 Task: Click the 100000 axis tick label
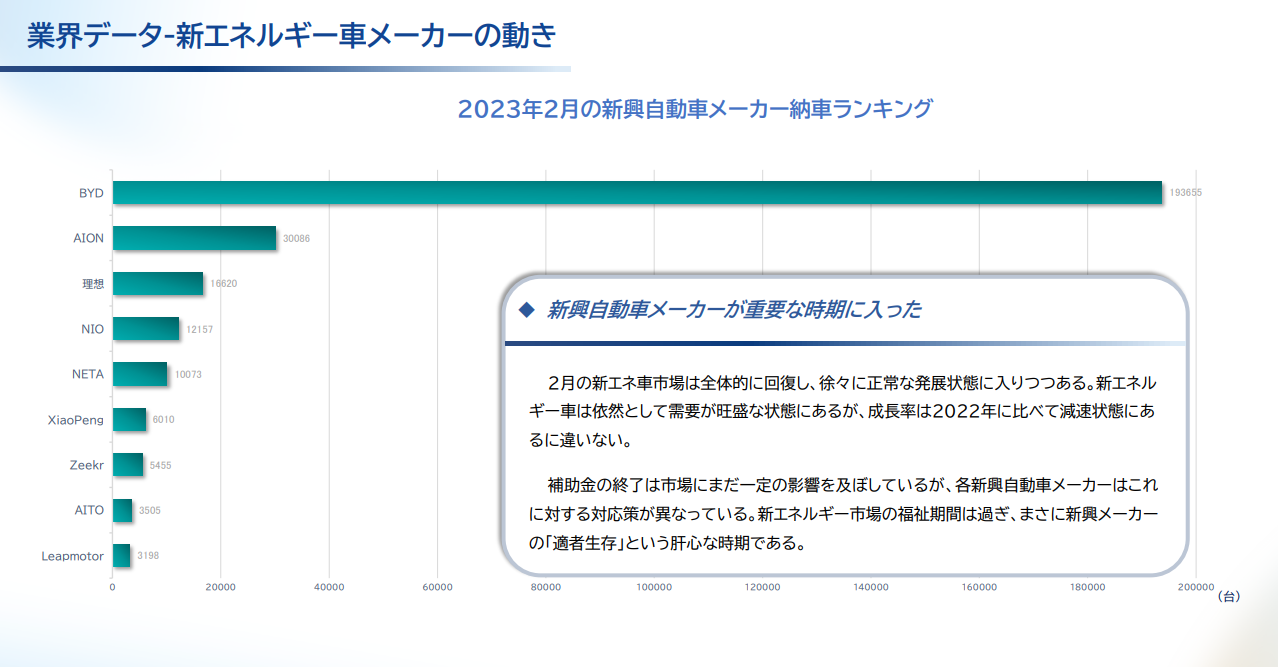point(654,587)
